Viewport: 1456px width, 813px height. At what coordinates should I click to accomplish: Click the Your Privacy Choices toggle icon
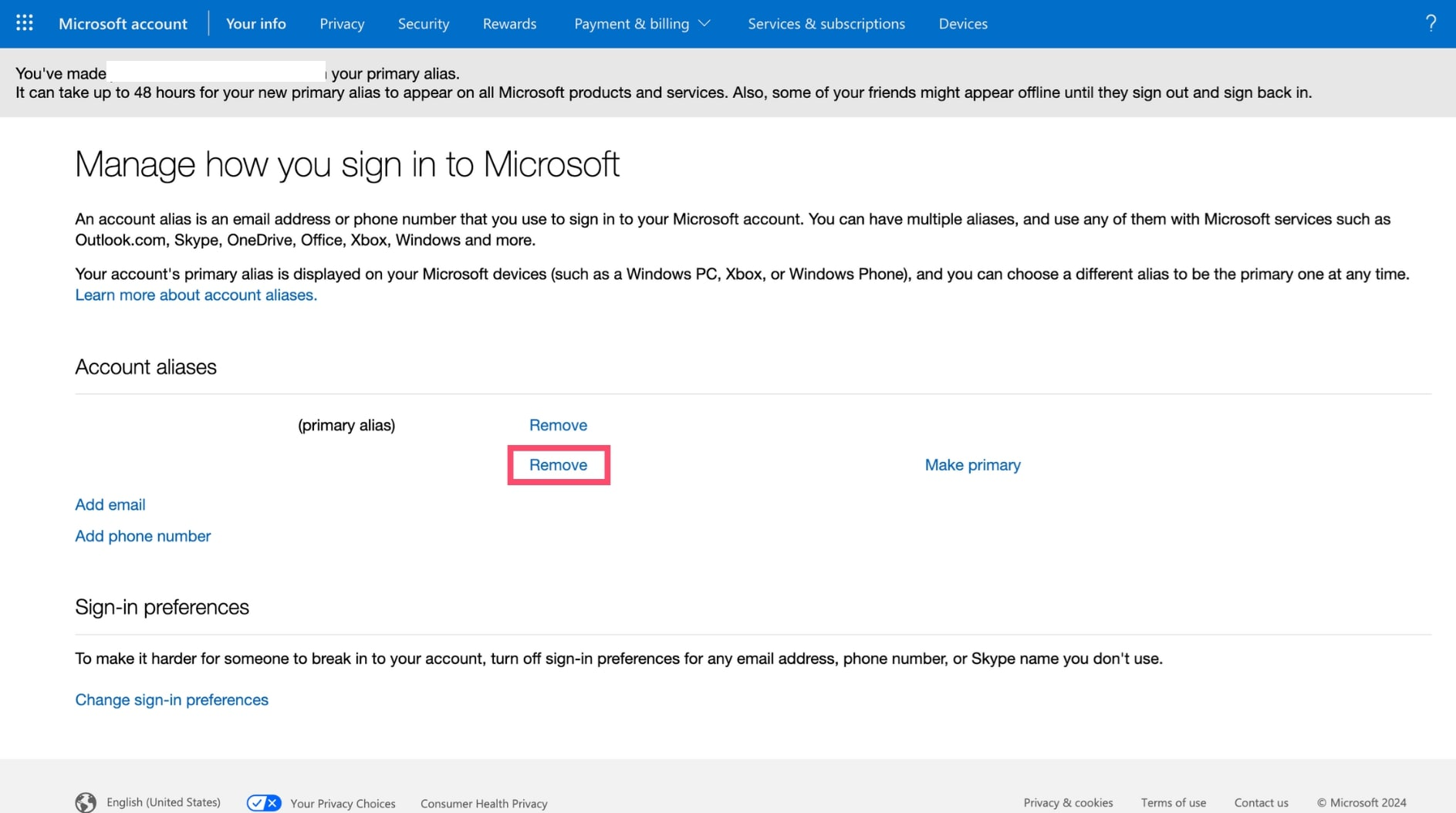click(x=264, y=803)
